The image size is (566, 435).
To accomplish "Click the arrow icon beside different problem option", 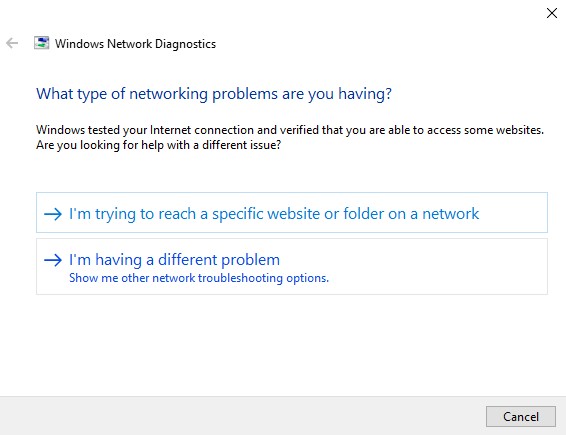I will click(x=53, y=260).
